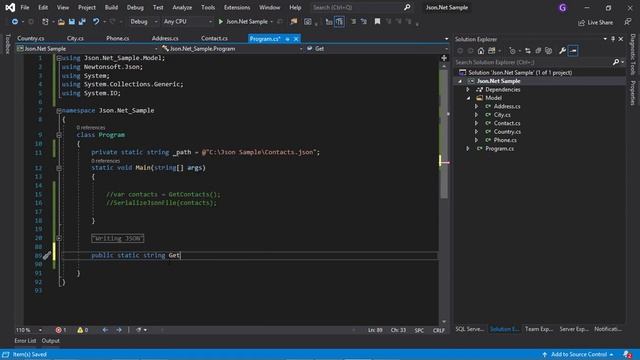Open the Output panel
This screenshot has width=640, height=360.
click(x=51, y=341)
